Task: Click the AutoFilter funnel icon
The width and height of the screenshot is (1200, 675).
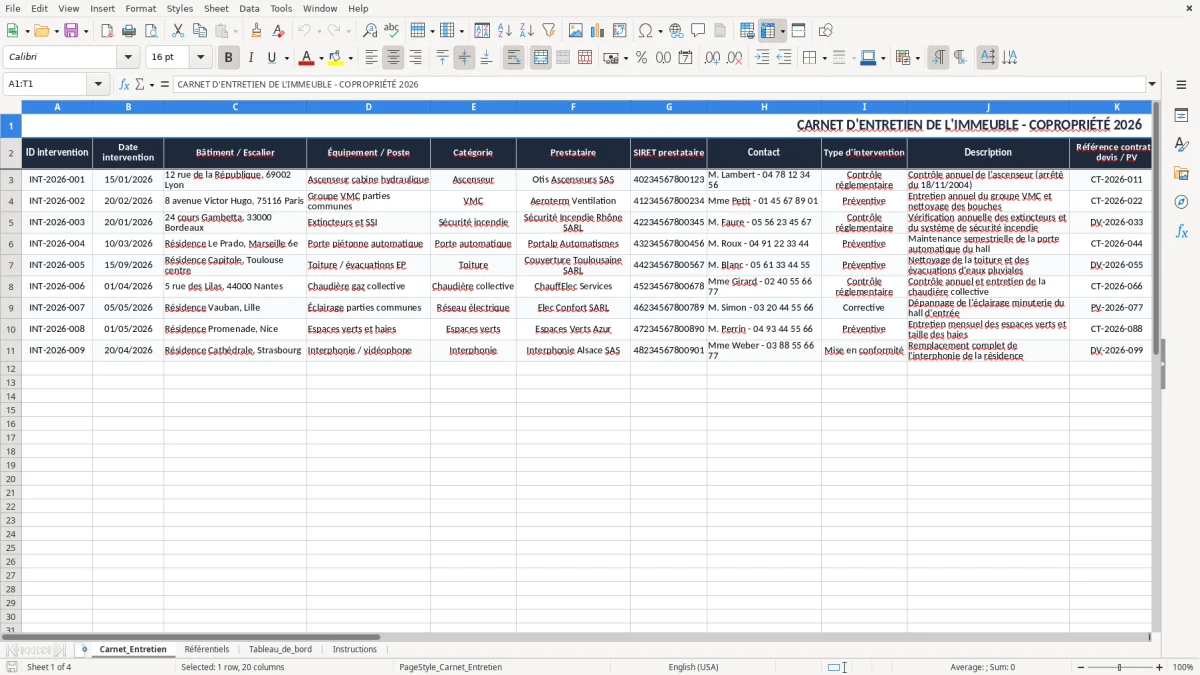Action: (549, 31)
